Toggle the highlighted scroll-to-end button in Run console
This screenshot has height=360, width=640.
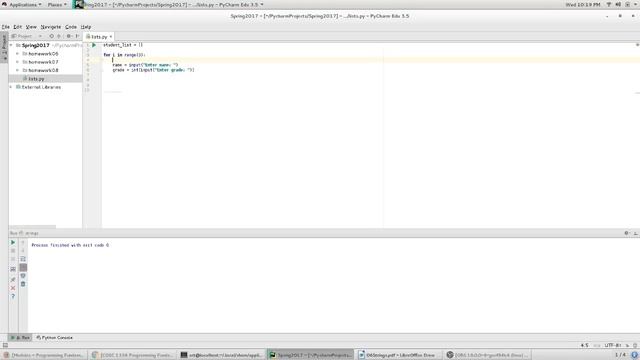[x=23, y=267]
